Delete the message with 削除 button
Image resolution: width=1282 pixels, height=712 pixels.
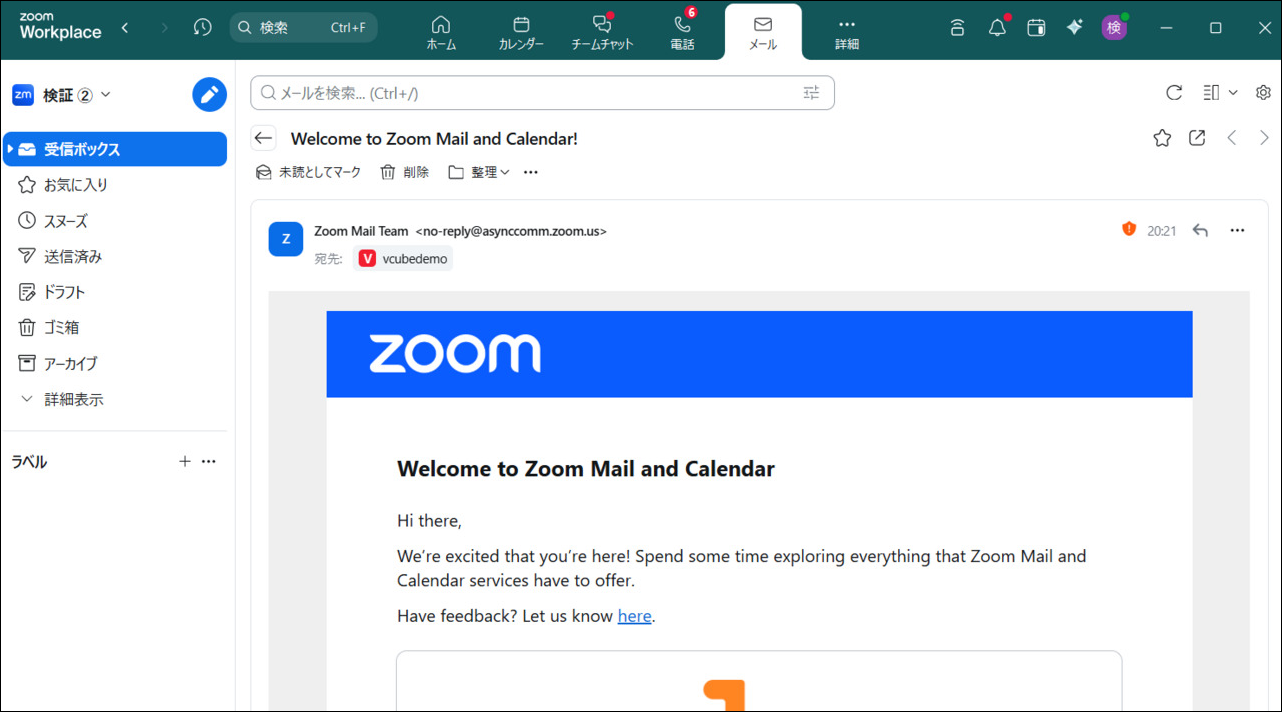405,172
